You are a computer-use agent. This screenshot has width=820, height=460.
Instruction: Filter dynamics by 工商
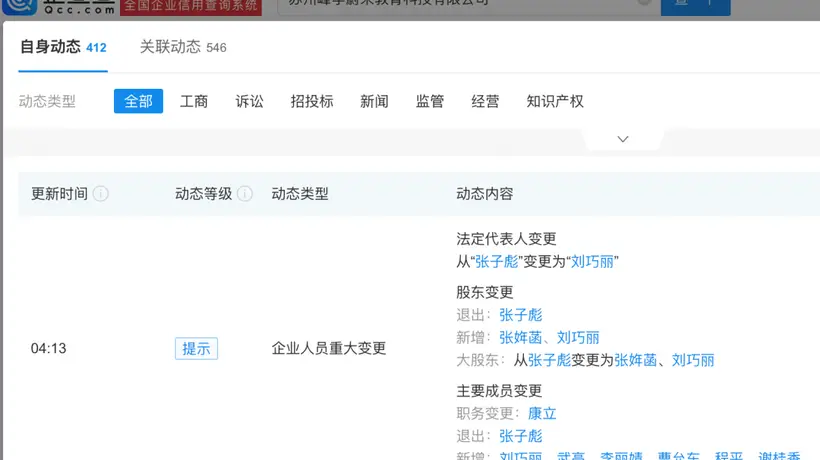pos(193,101)
